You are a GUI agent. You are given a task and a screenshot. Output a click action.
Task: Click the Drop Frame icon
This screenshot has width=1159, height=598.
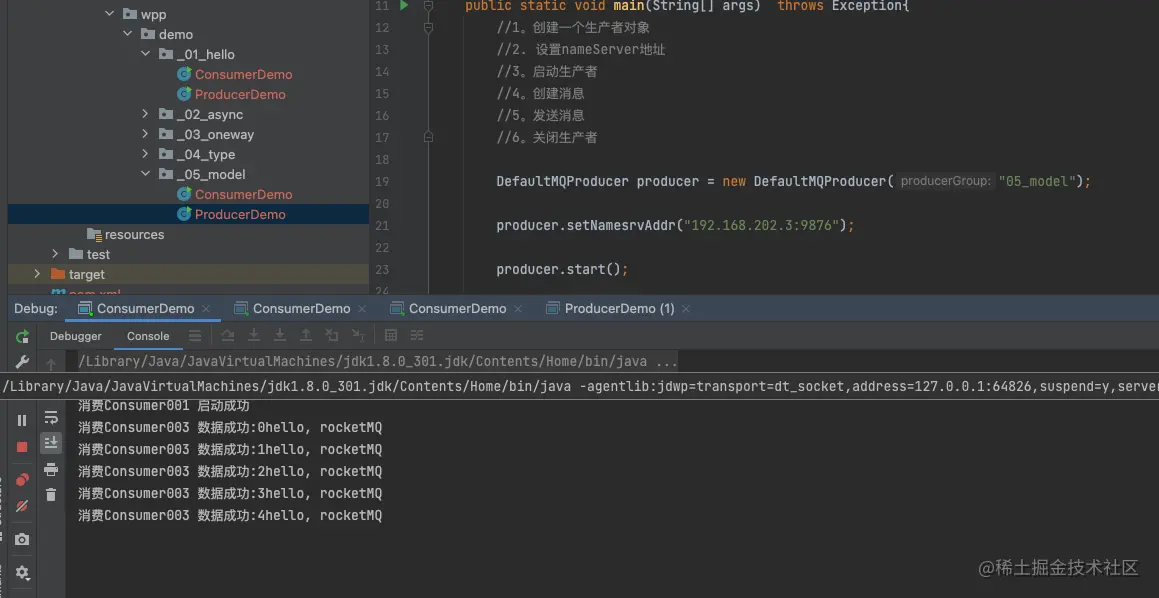[x=332, y=336]
